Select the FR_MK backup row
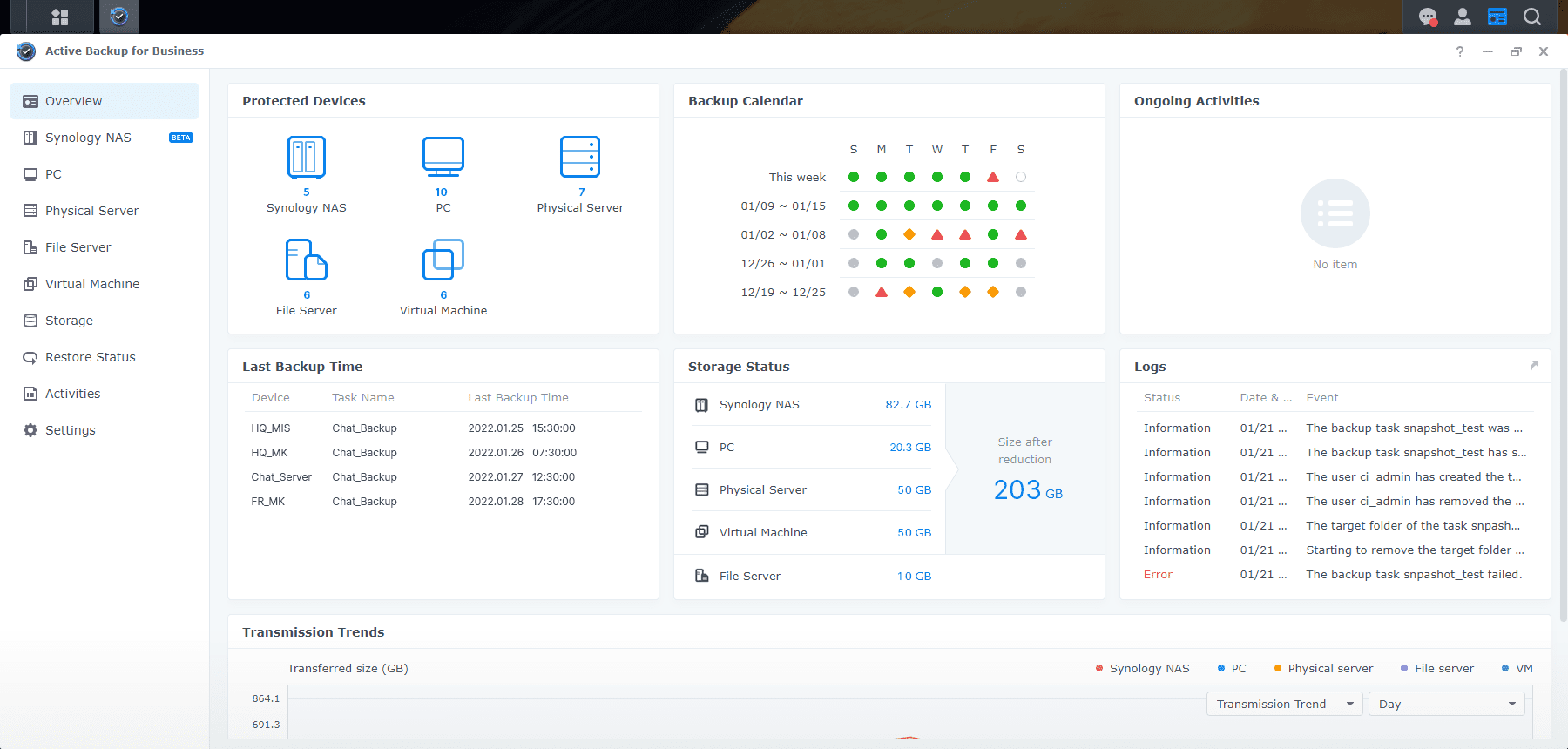The height and width of the screenshot is (749, 1568). [x=443, y=502]
